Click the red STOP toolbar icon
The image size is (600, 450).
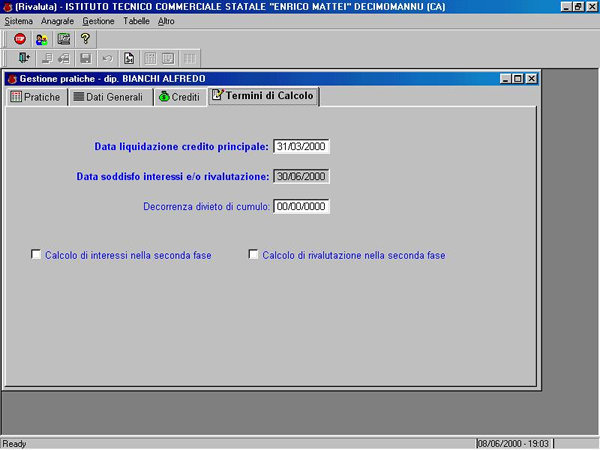coord(19,39)
